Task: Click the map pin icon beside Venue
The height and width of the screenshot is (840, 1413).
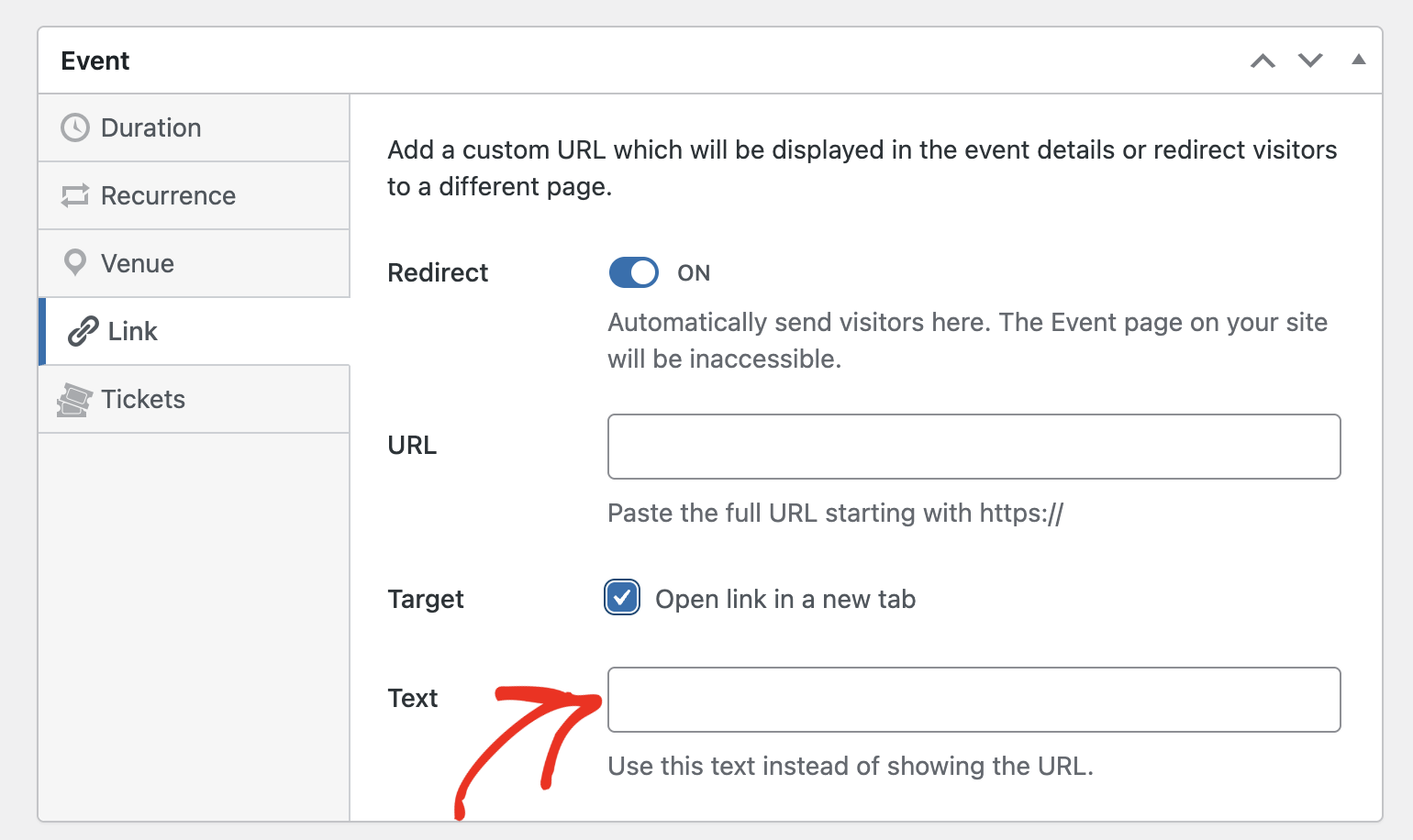Action: point(75,263)
